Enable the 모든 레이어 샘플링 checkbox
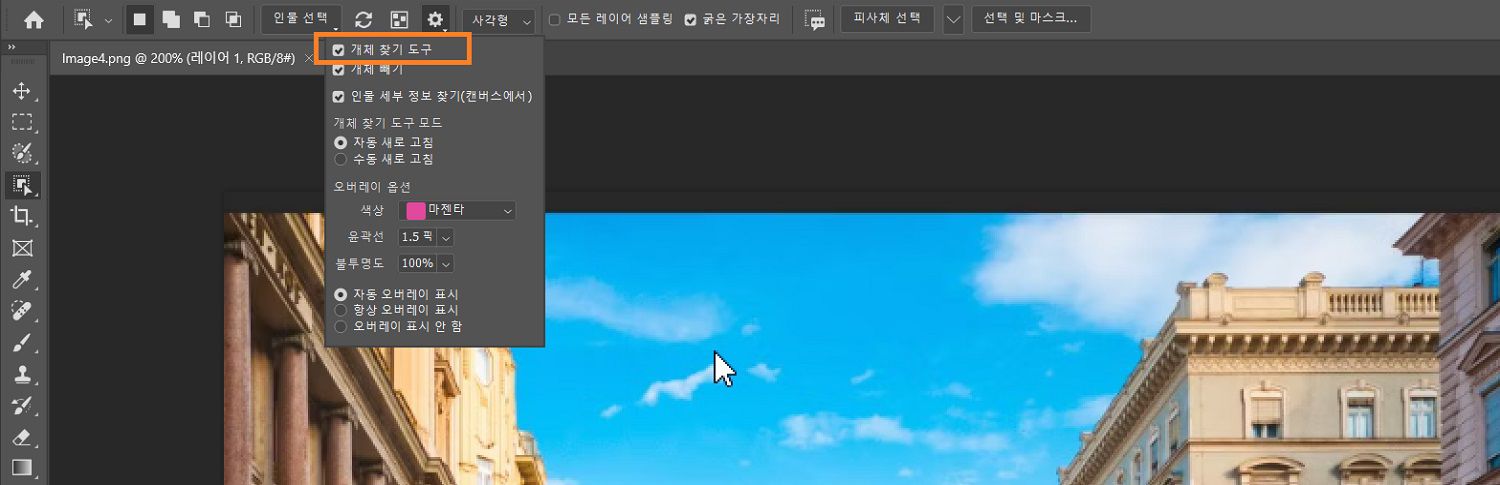 pyautogui.click(x=555, y=20)
